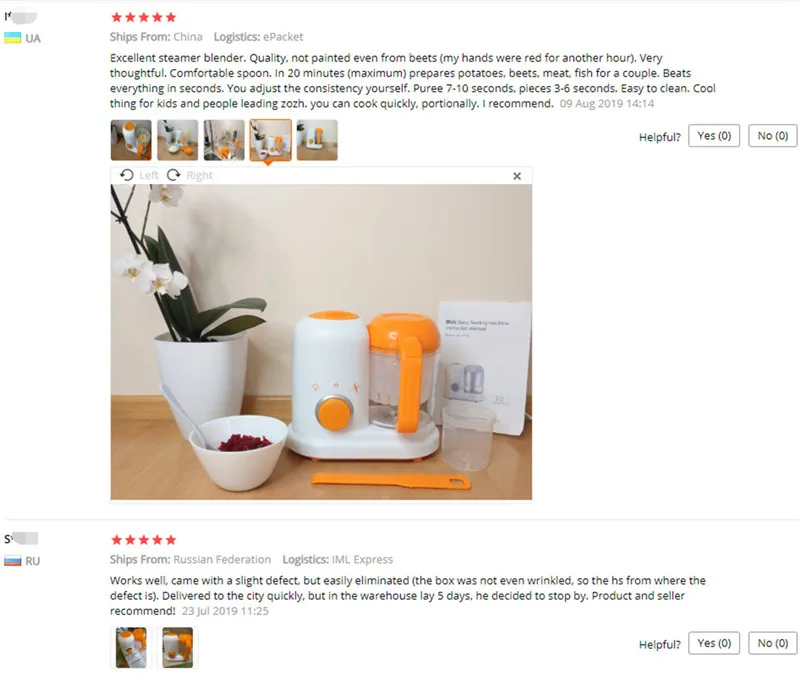
Task: Vote Yes (0) on the RU review
Action: 714,643
